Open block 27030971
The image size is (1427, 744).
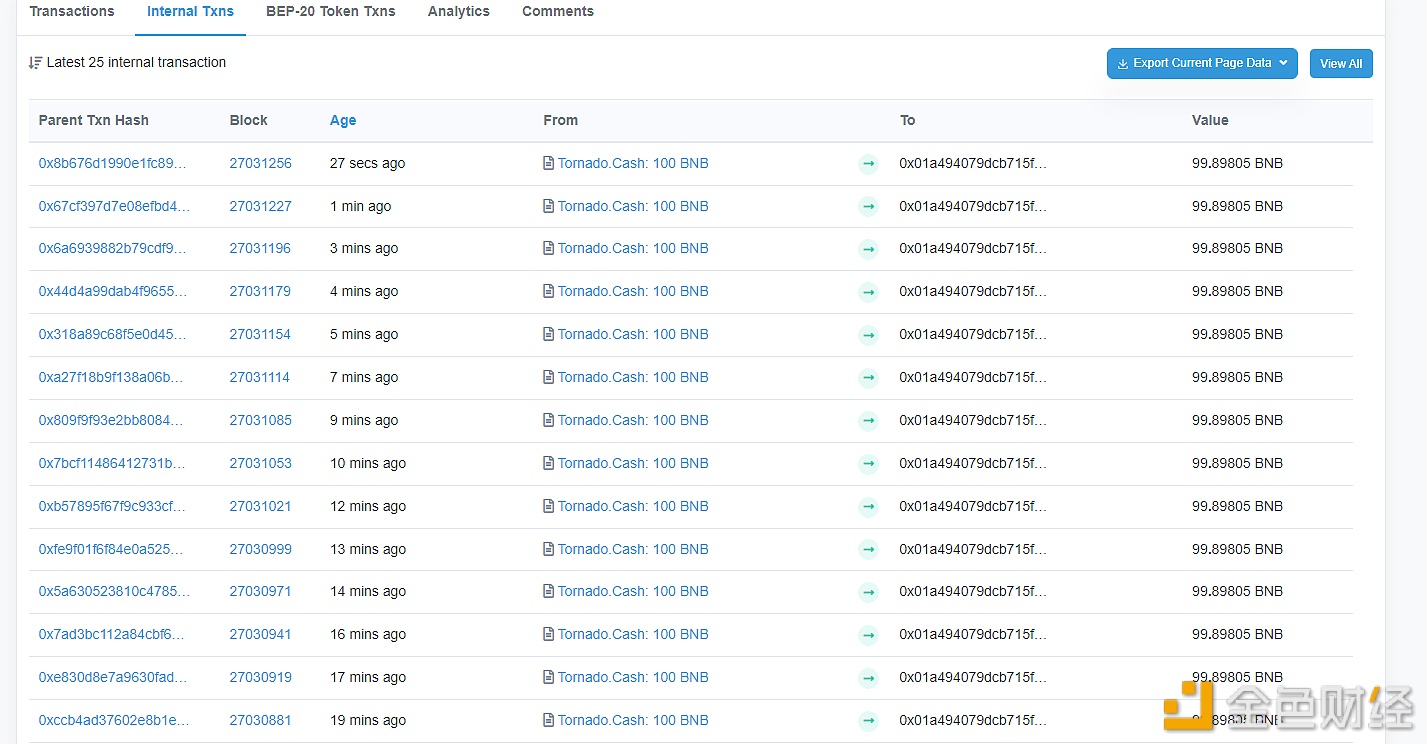[x=260, y=591]
